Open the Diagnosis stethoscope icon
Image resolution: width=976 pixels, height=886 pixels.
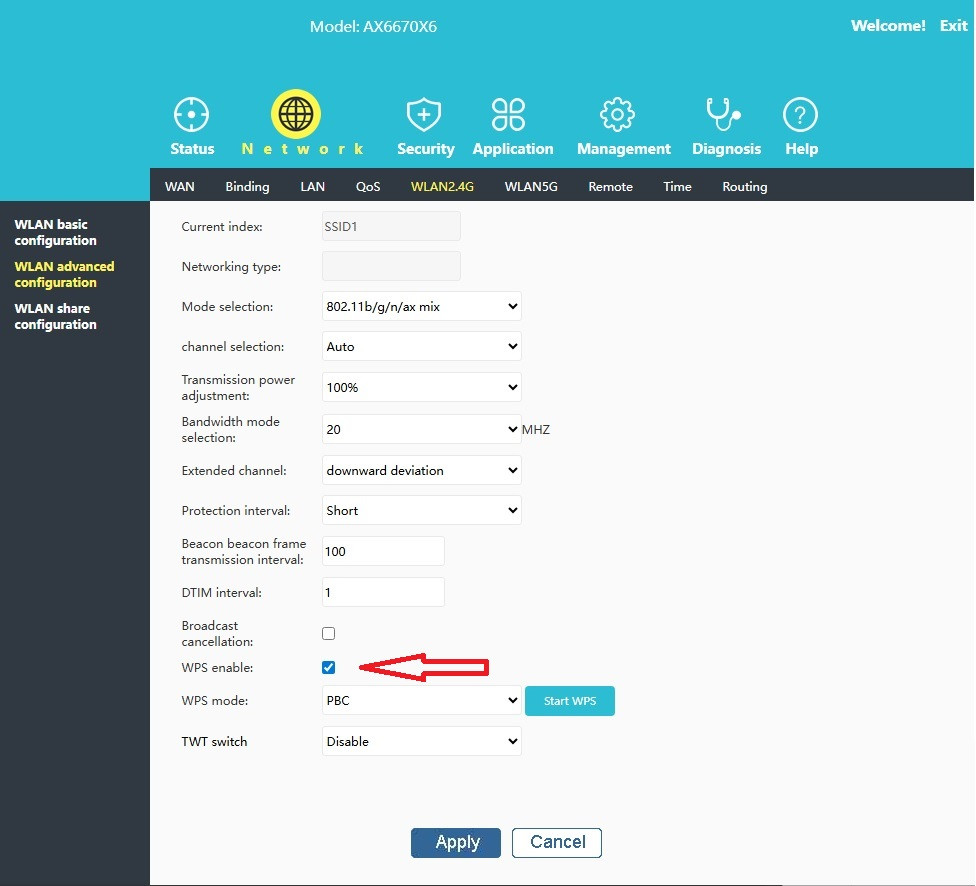pyautogui.click(x=722, y=115)
